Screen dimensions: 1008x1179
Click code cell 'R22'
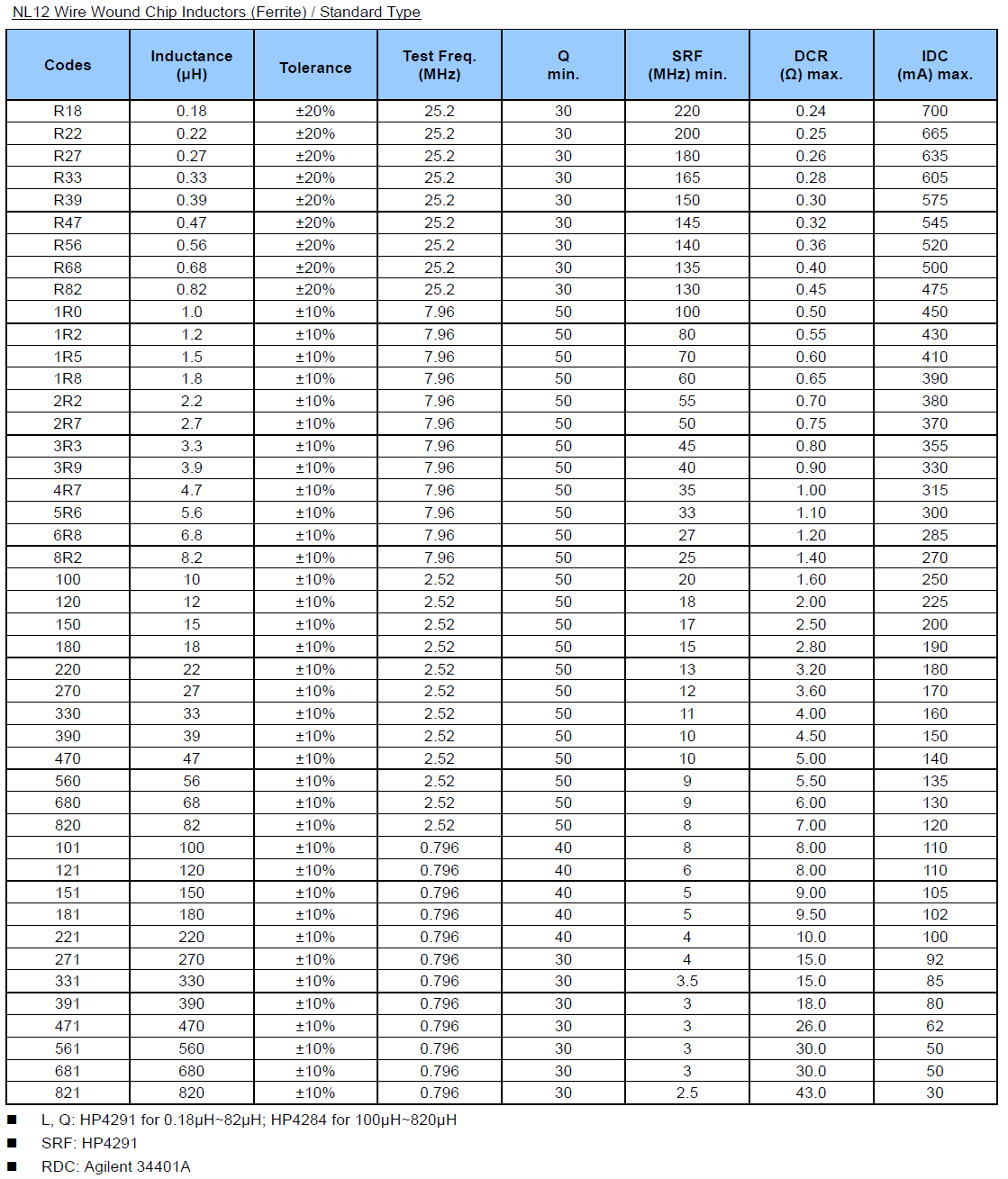pos(68,133)
